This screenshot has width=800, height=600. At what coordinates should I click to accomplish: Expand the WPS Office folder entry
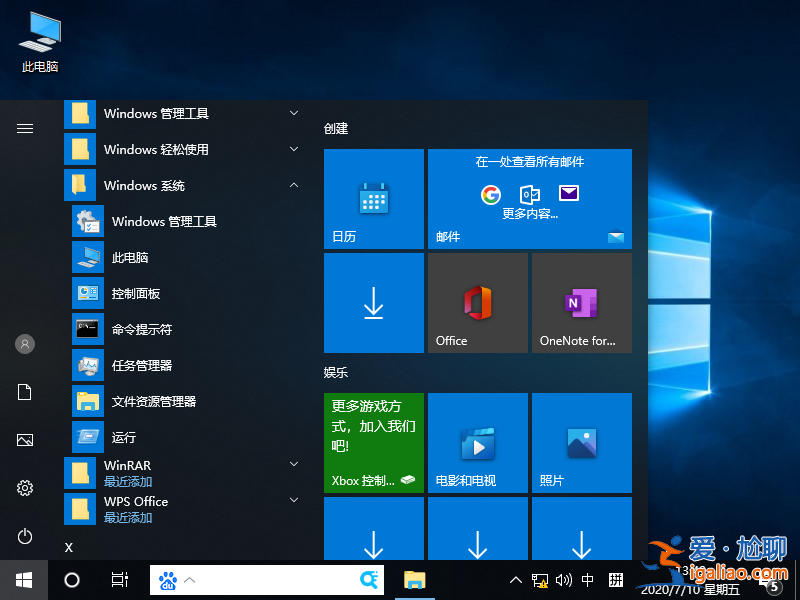[x=293, y=501]
